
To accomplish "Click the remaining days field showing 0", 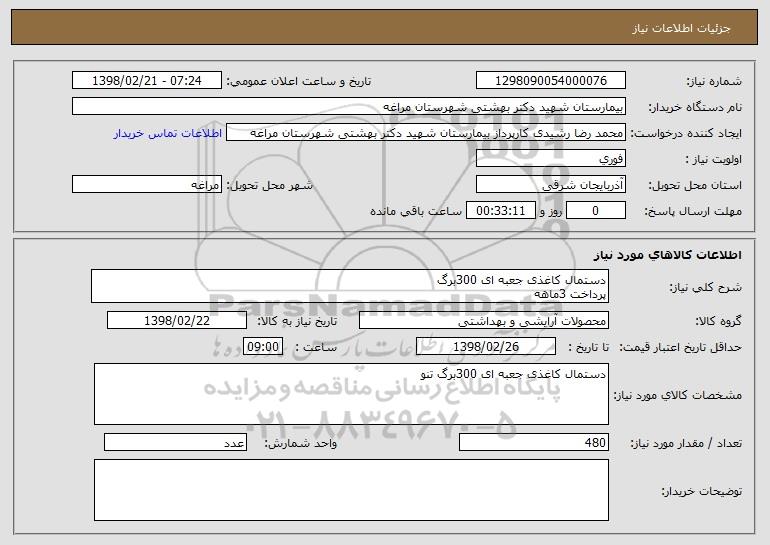I will (x=596, y=211).
